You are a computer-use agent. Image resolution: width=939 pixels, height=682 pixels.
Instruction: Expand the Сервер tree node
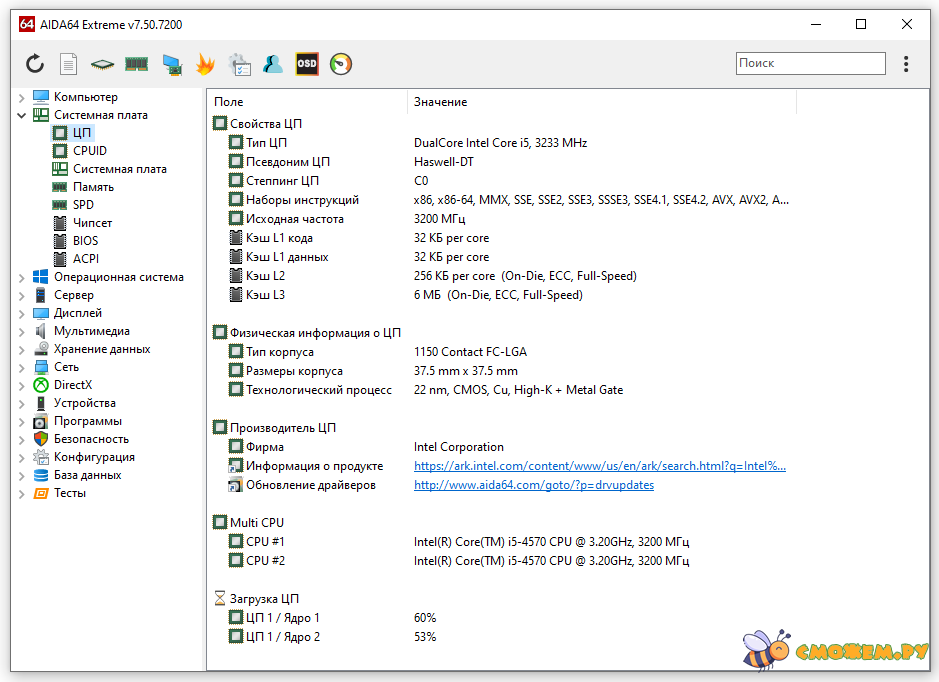tap(22, 296)
